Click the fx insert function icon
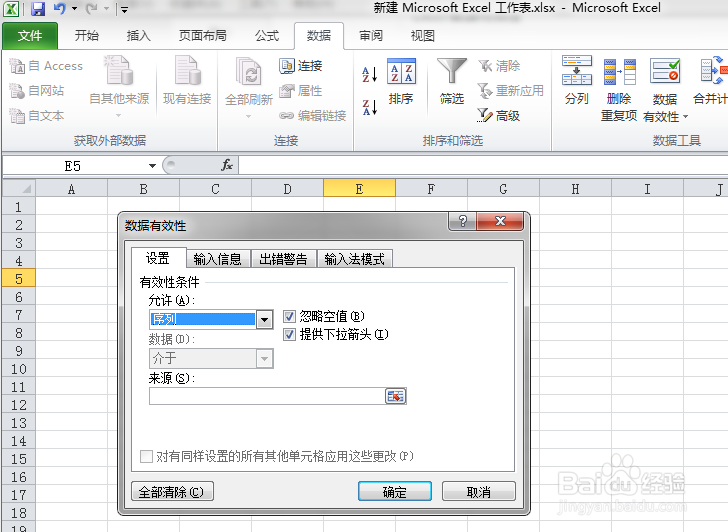This screenshot has width=728, height=532. (227, 165)
